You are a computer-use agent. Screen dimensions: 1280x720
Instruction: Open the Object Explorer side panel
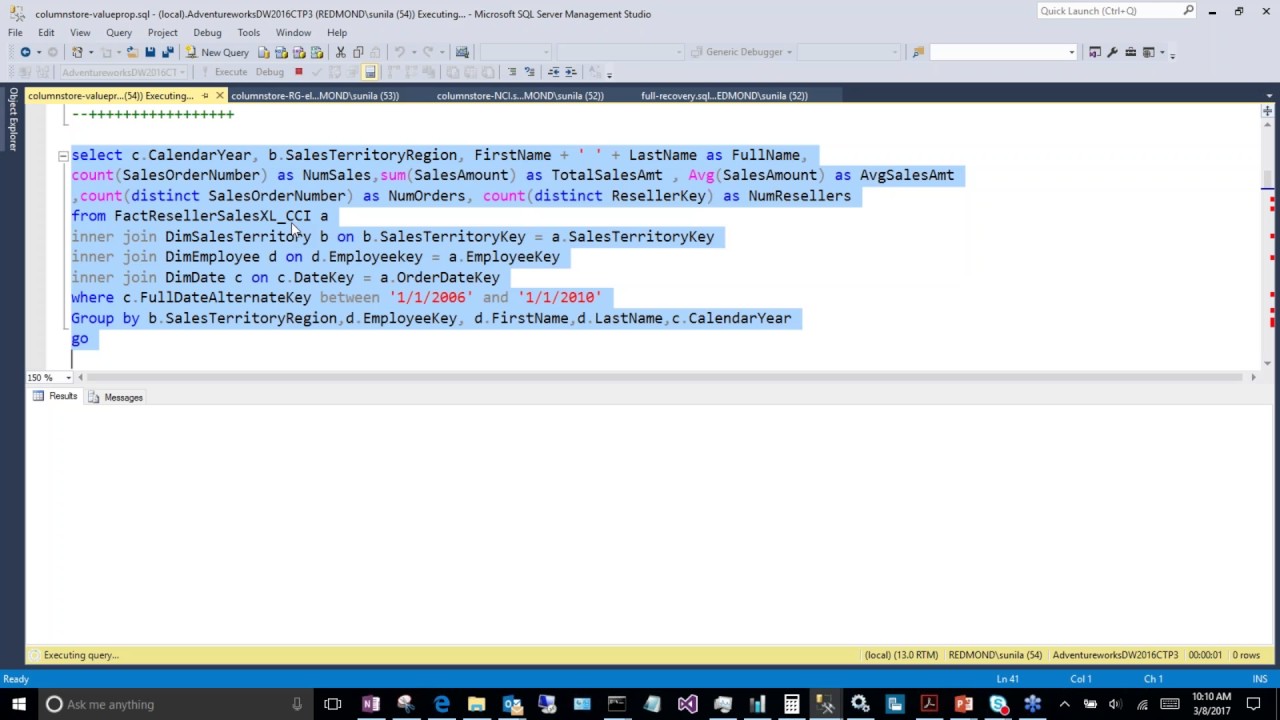point(13,119)
